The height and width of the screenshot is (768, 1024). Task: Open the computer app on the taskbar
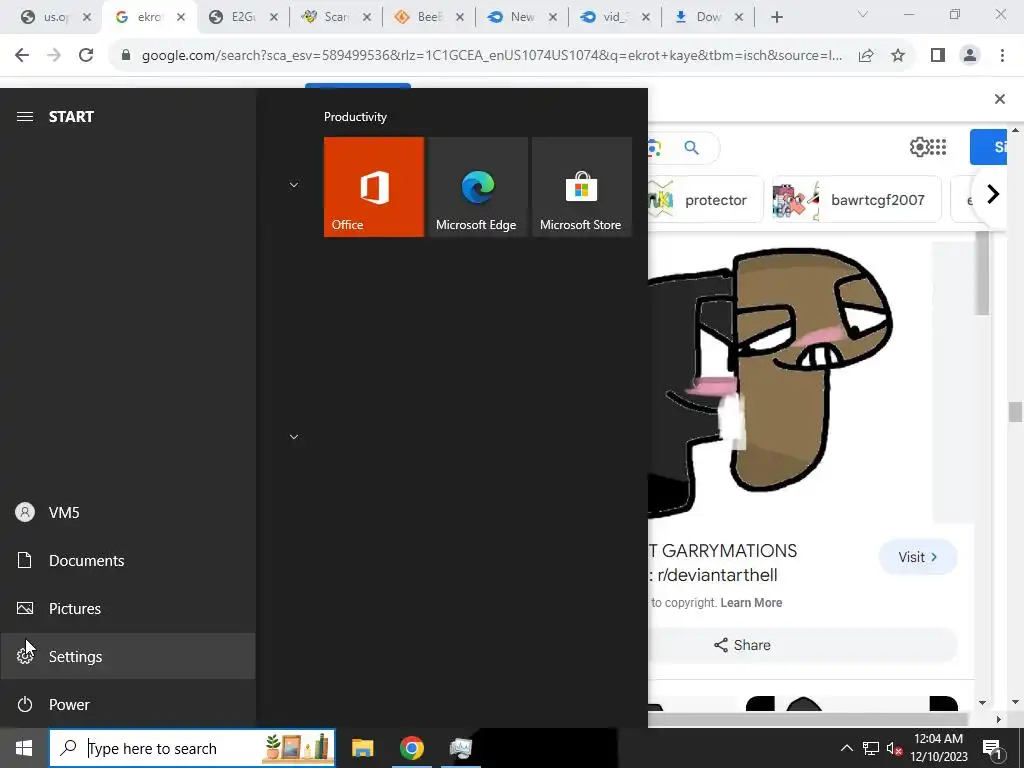point(461,748)
